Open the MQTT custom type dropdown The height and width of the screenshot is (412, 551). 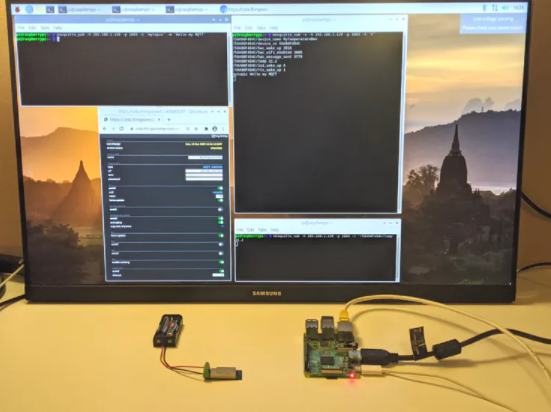(x=213, y=167)
